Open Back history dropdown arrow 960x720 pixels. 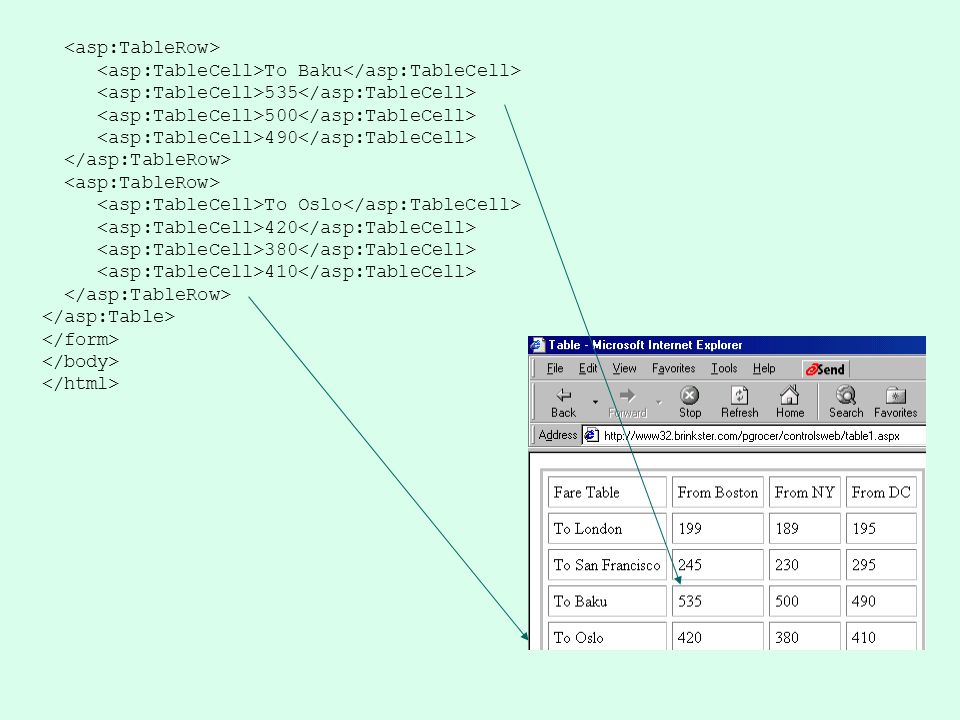tap(595, 402)
